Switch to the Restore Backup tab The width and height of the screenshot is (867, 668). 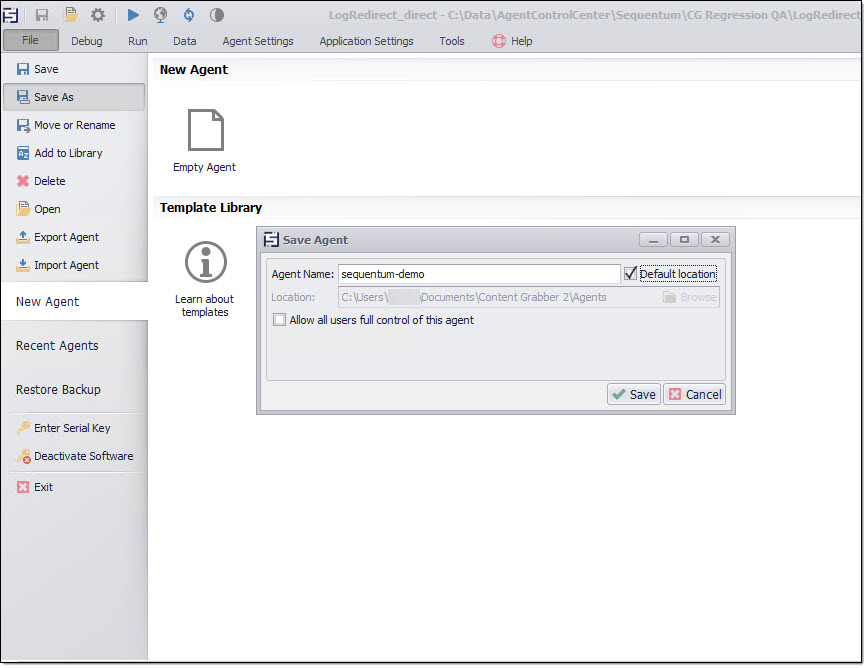(58, 390)
